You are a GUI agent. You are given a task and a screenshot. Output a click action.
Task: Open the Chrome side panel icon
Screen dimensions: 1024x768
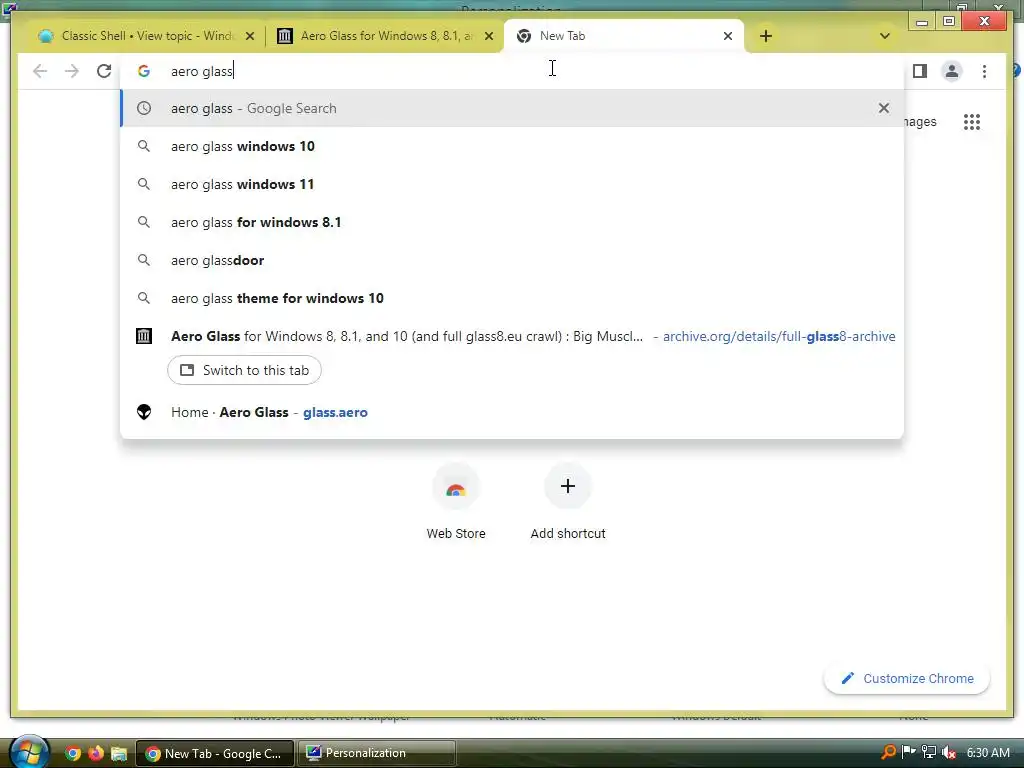920,71
